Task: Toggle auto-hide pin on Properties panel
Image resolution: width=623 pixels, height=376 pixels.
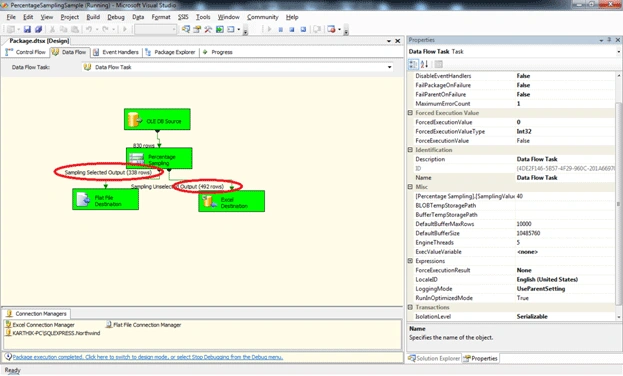Action: pos(609,40)
